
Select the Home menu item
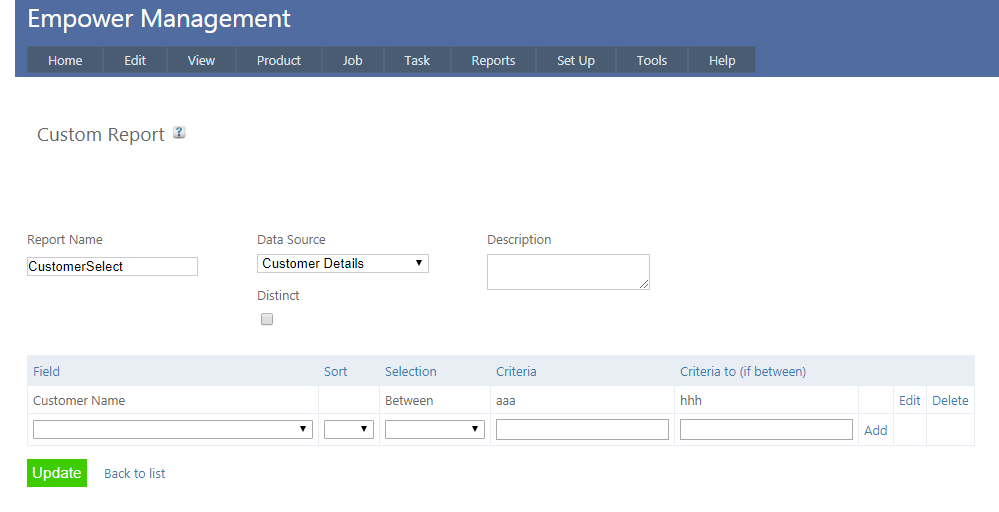coord(65,61)
